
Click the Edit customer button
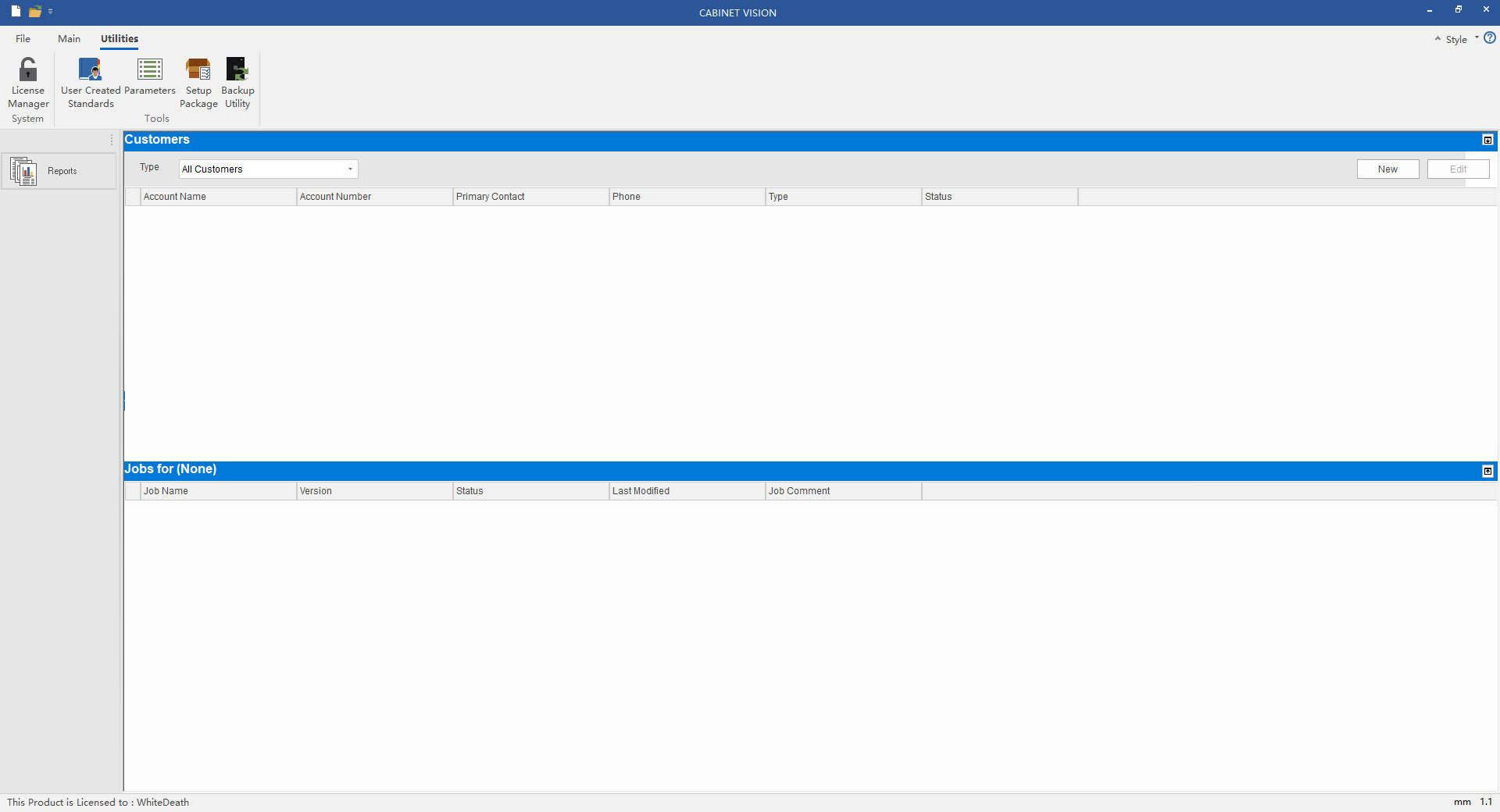coord(1458,169)
